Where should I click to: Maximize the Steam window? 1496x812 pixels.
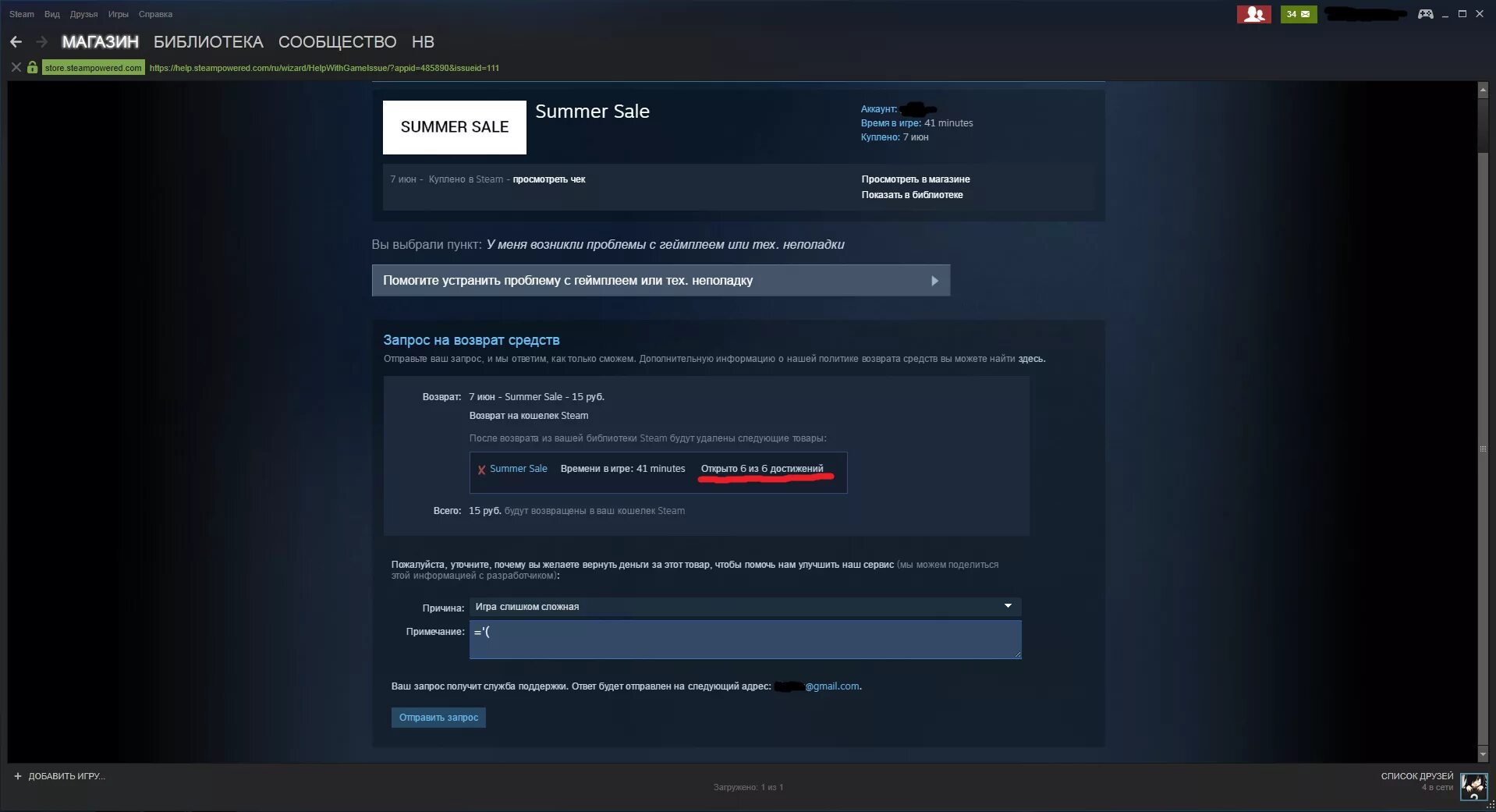tap(1462, 14)
